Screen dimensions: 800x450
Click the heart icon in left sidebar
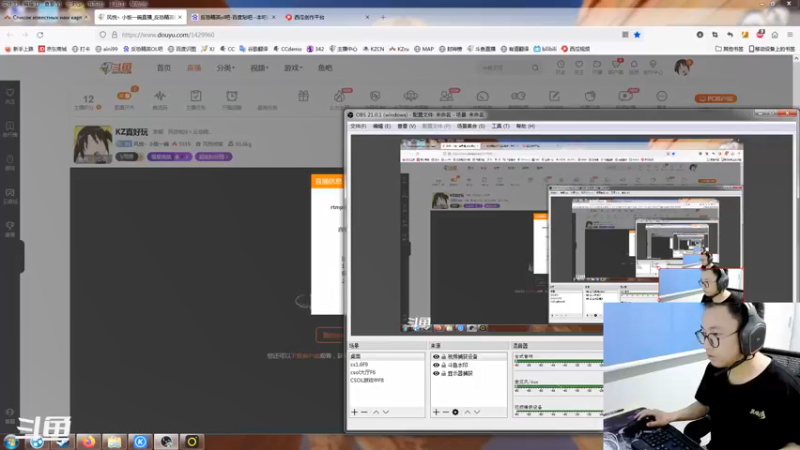point(10,93)
